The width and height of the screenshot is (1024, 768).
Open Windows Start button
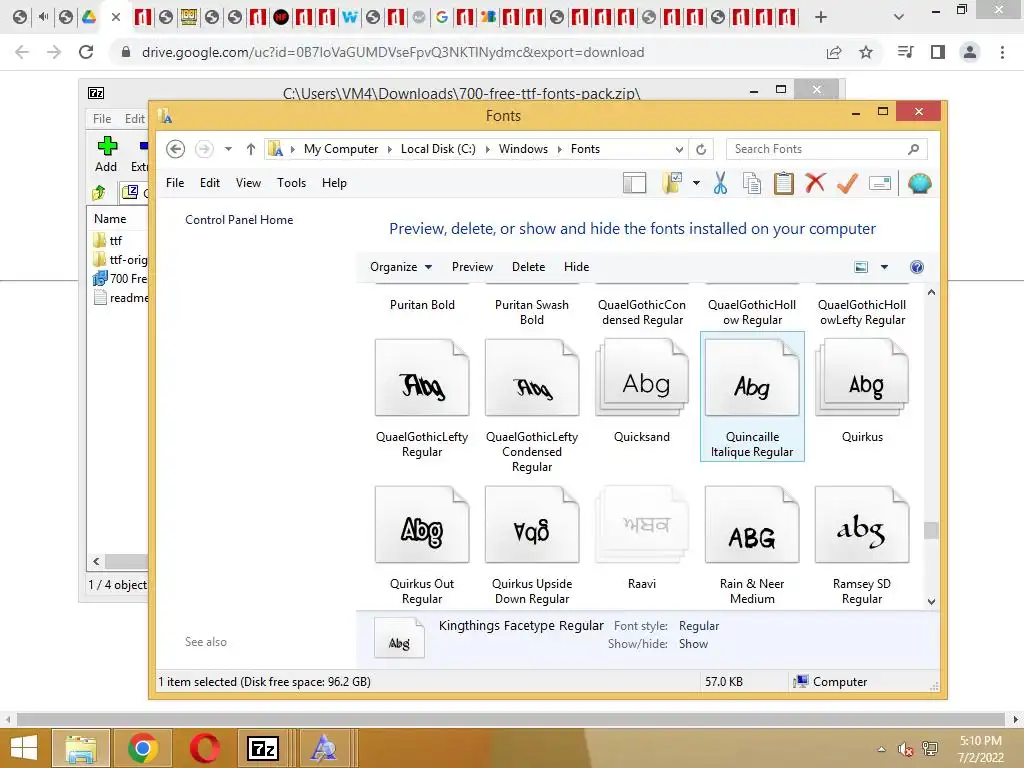pos(24,748)
